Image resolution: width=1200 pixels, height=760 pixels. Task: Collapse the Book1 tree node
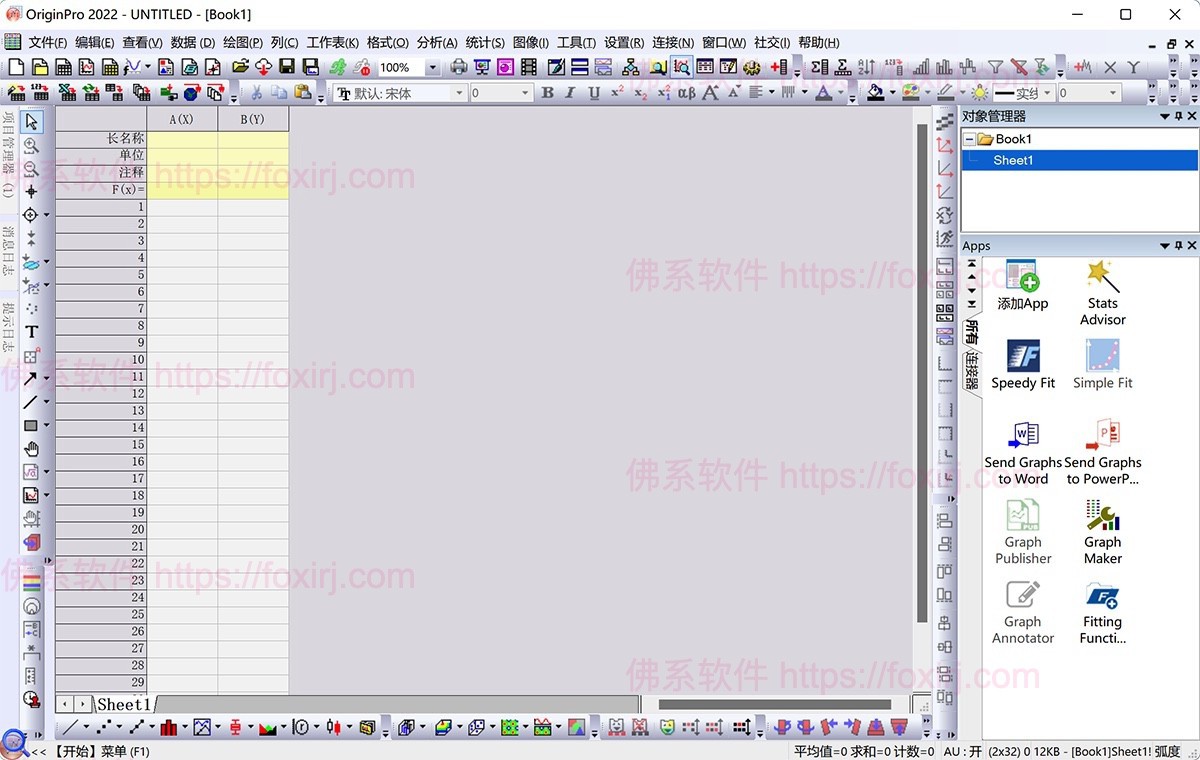[x=969, y=139]
